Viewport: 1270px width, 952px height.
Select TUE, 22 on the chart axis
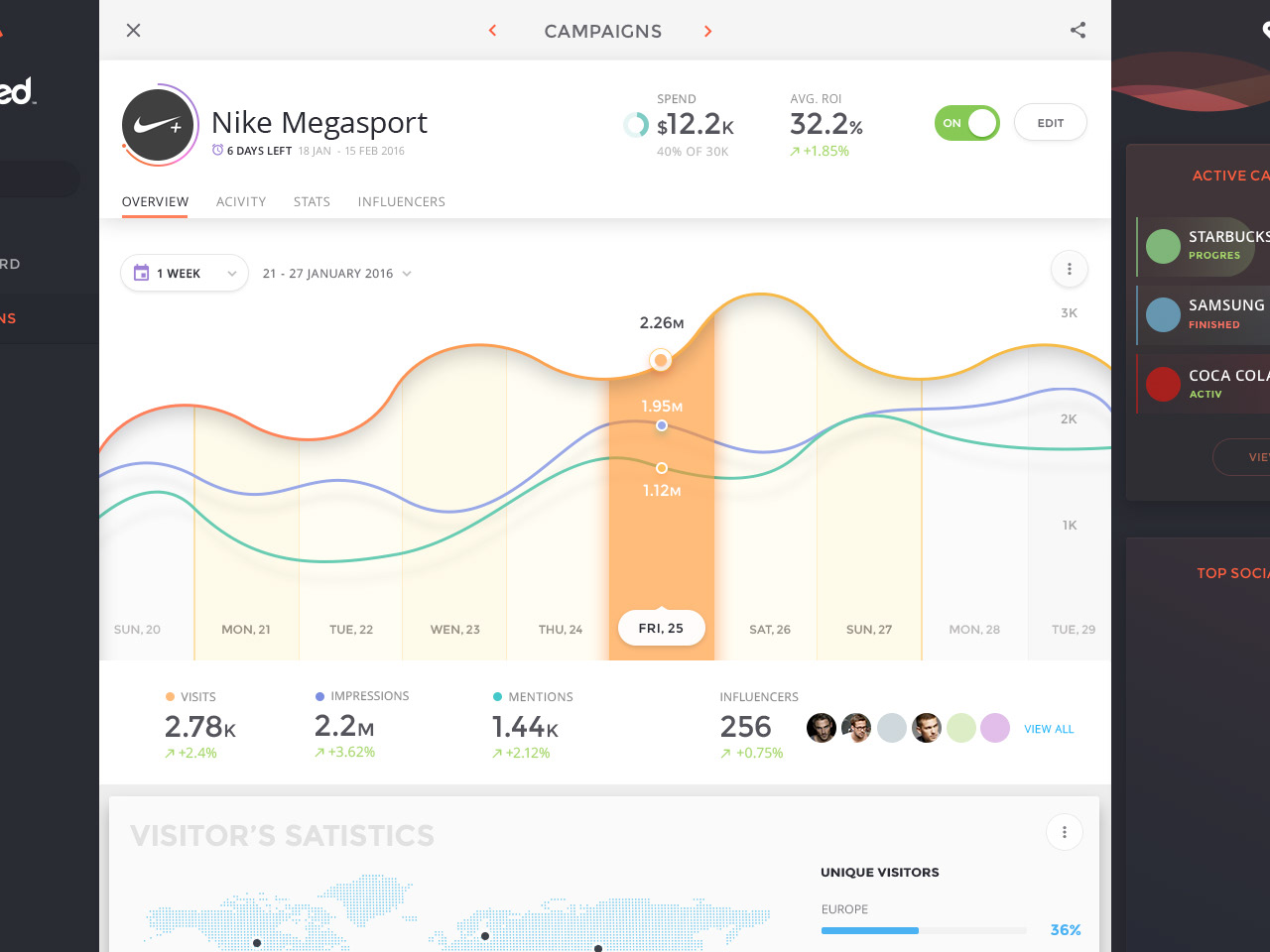click(351, 630)
